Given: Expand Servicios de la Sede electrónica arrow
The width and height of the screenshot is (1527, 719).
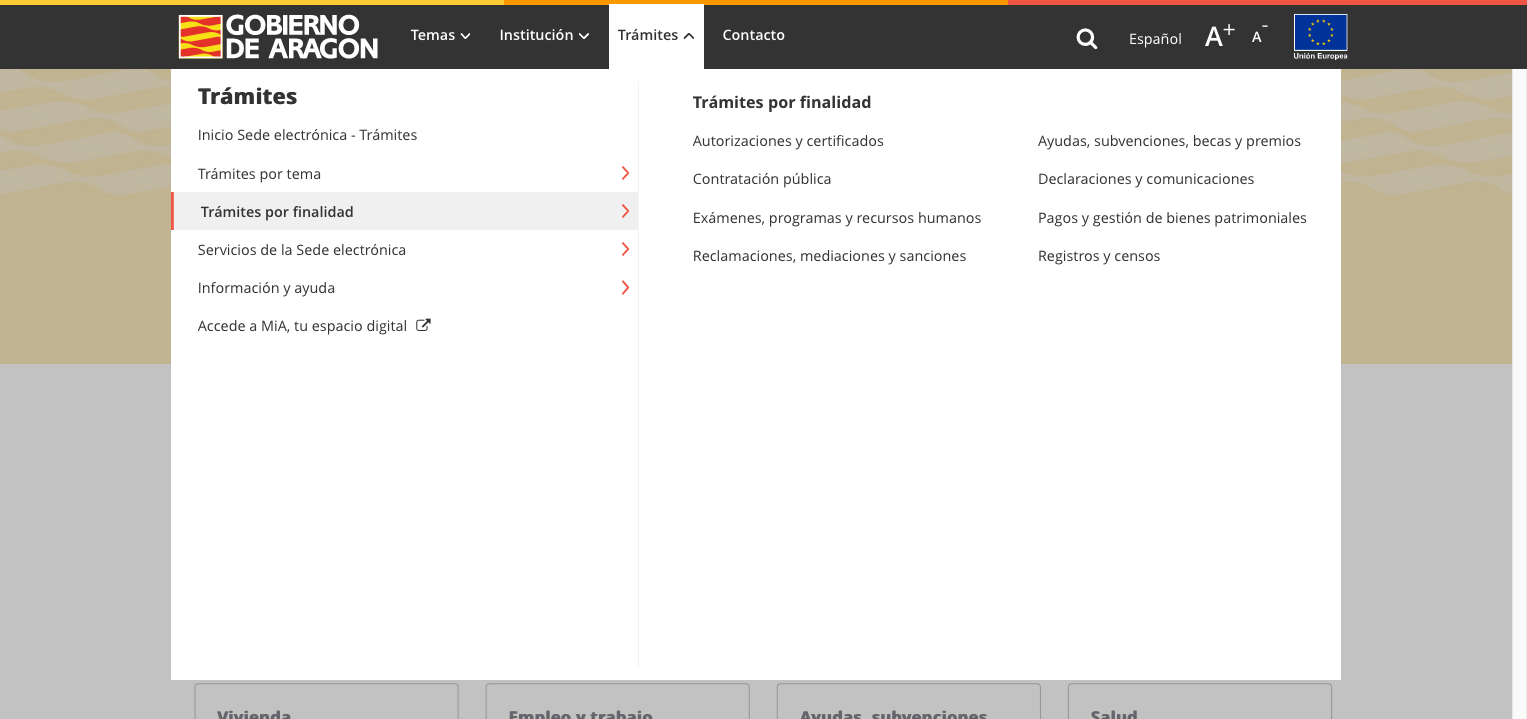Looking at the screenshot, I should (x=625, y=249).
